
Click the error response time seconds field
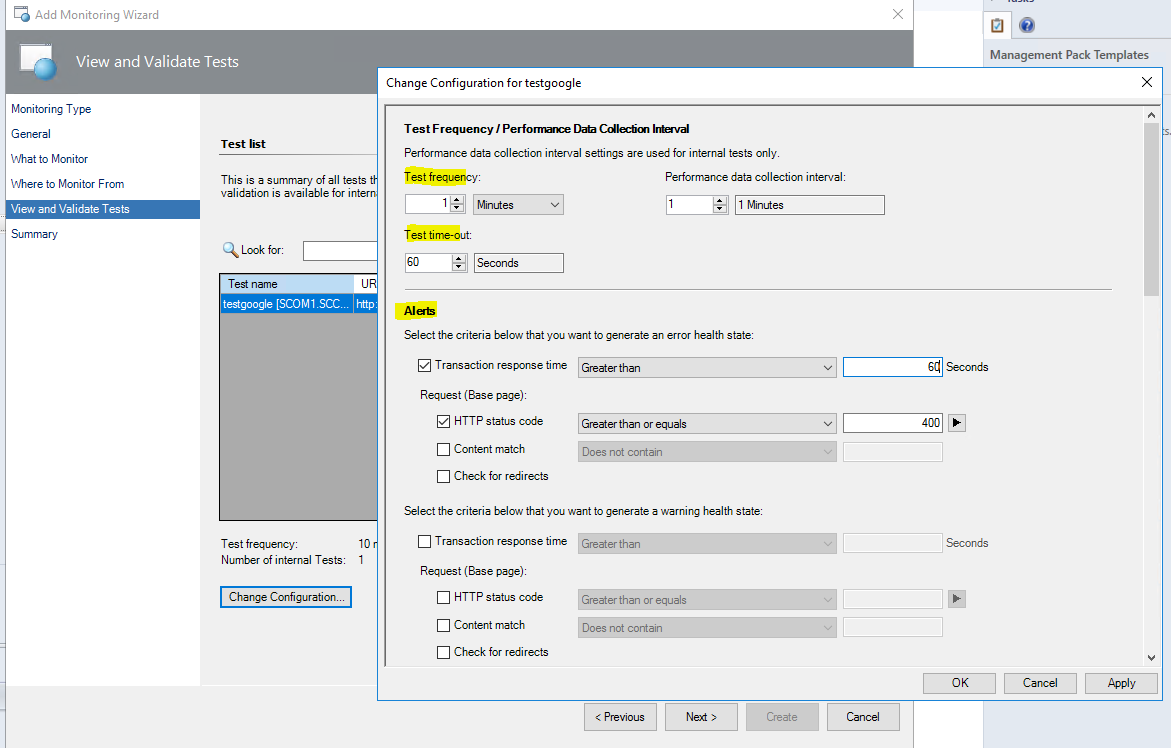click(x=892, y=367)
